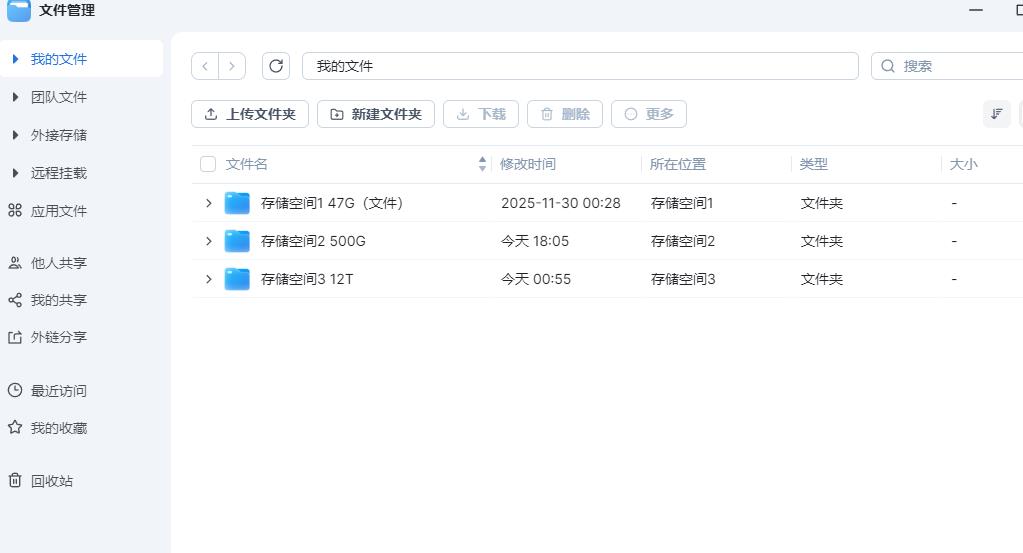
Task: Select the file name 存储空间2 500G
Action: pyautogui.click(x=313, y=241)
